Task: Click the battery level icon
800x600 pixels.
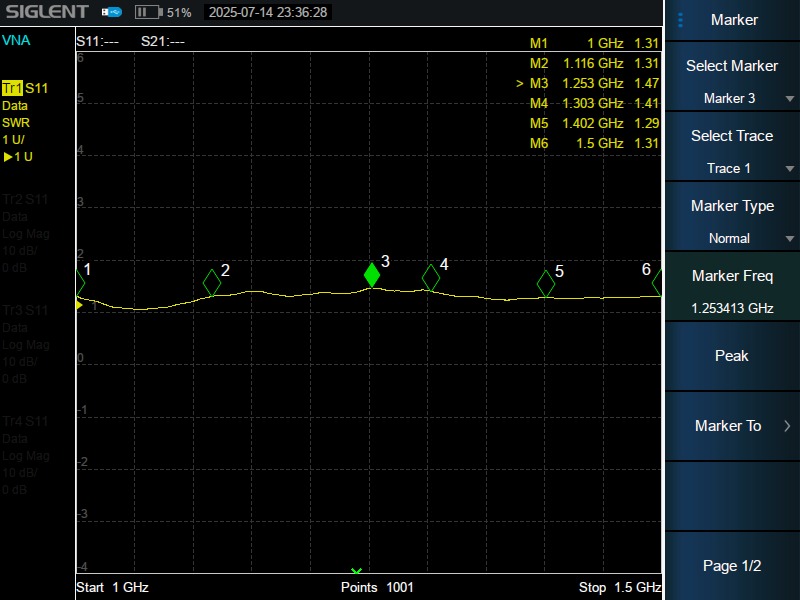Action: pyautogui.click(x=148, y=12)
